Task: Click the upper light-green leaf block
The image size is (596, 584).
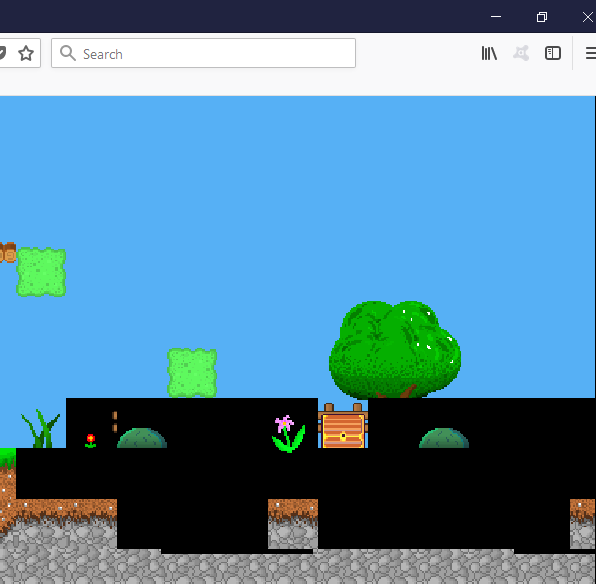Action: click(x=41, y=272)
